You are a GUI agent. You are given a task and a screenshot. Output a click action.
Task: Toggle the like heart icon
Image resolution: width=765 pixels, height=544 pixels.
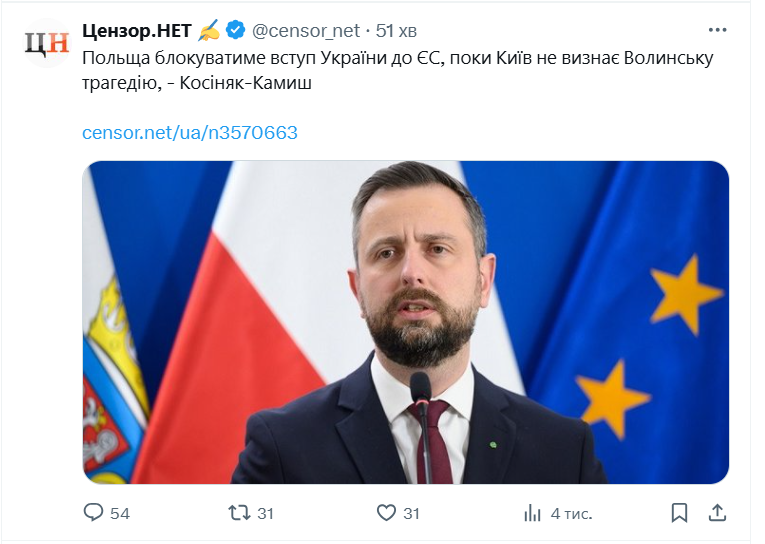386,513
